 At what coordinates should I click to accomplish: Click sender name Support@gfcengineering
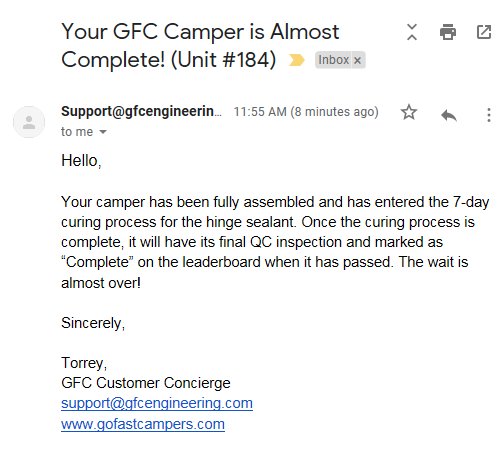141,111
